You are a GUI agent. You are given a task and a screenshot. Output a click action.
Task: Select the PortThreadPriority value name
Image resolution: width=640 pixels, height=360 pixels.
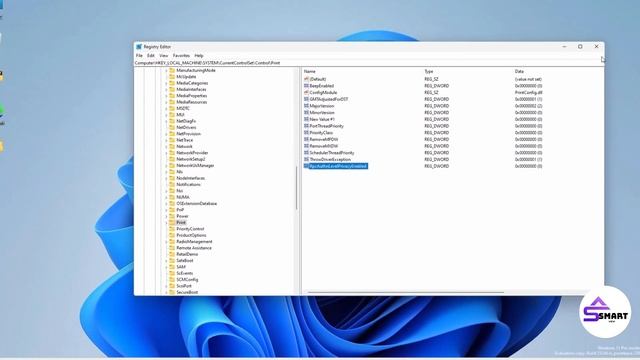click(327, 126)
